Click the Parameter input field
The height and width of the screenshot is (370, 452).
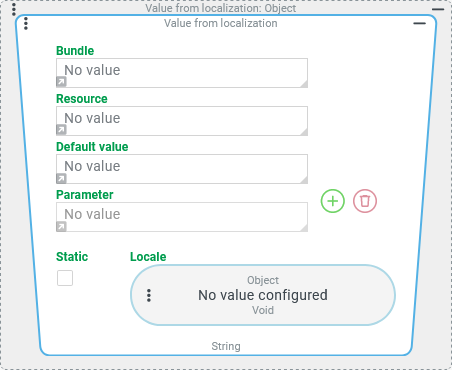point(182,217)
